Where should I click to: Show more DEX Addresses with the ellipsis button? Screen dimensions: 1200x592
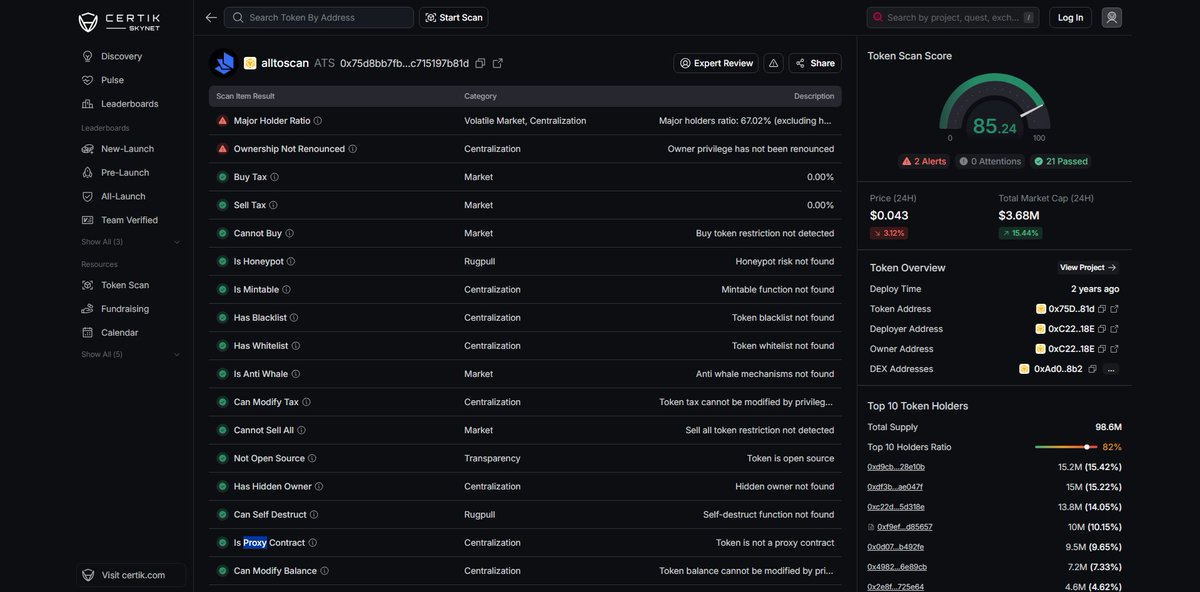(1111, 369)
